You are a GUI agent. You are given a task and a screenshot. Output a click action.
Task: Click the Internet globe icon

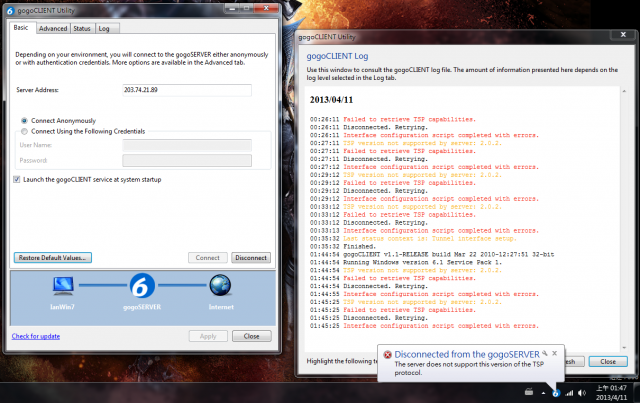tap(220, 285)
